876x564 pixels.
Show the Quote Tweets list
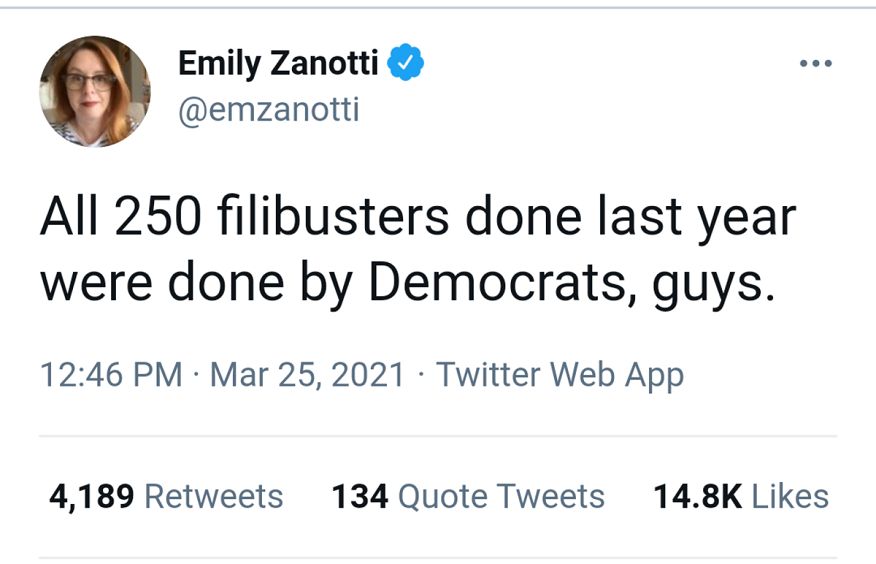[x=501, y=496]
